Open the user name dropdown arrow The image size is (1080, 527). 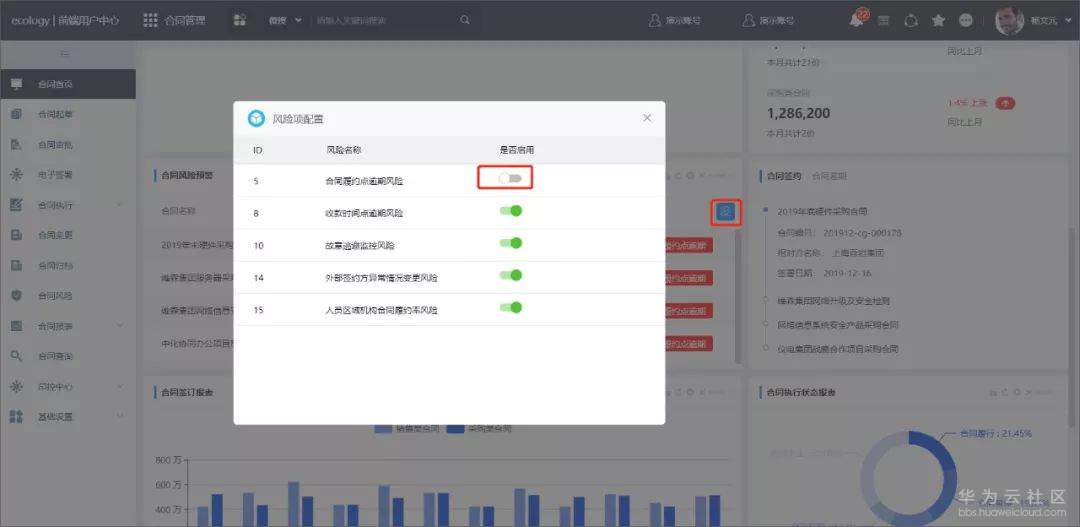click(1069, 21)
